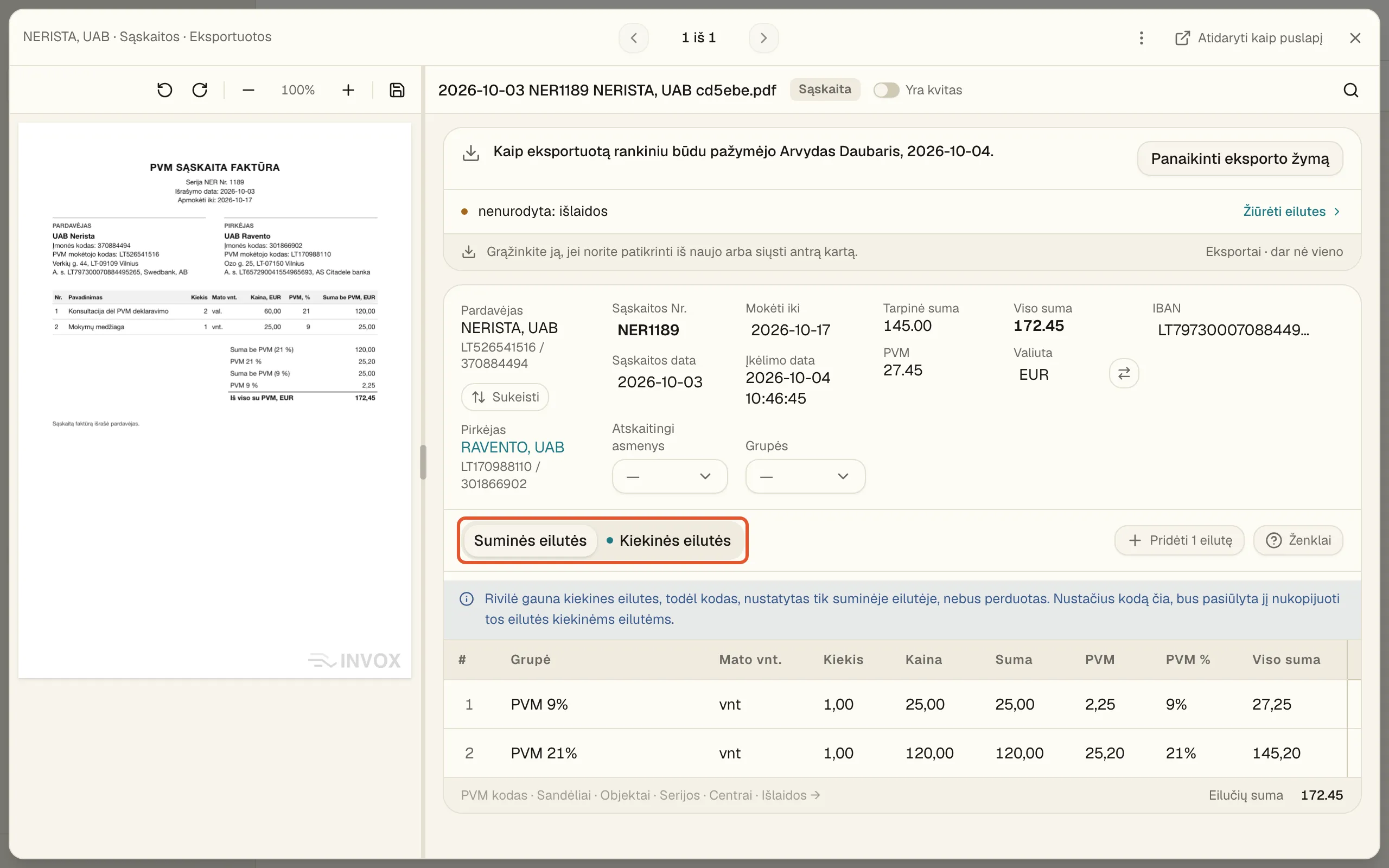Rotate the PDF clockwise
Image resolution: width=1389 pixels, height=868 pixels.
click(200, 90)
